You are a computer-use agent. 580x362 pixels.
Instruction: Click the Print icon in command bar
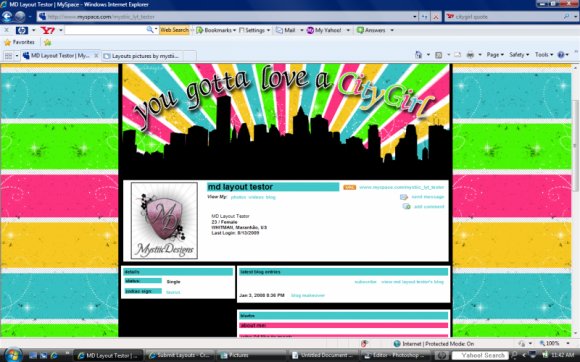click(x=470, y=55)
